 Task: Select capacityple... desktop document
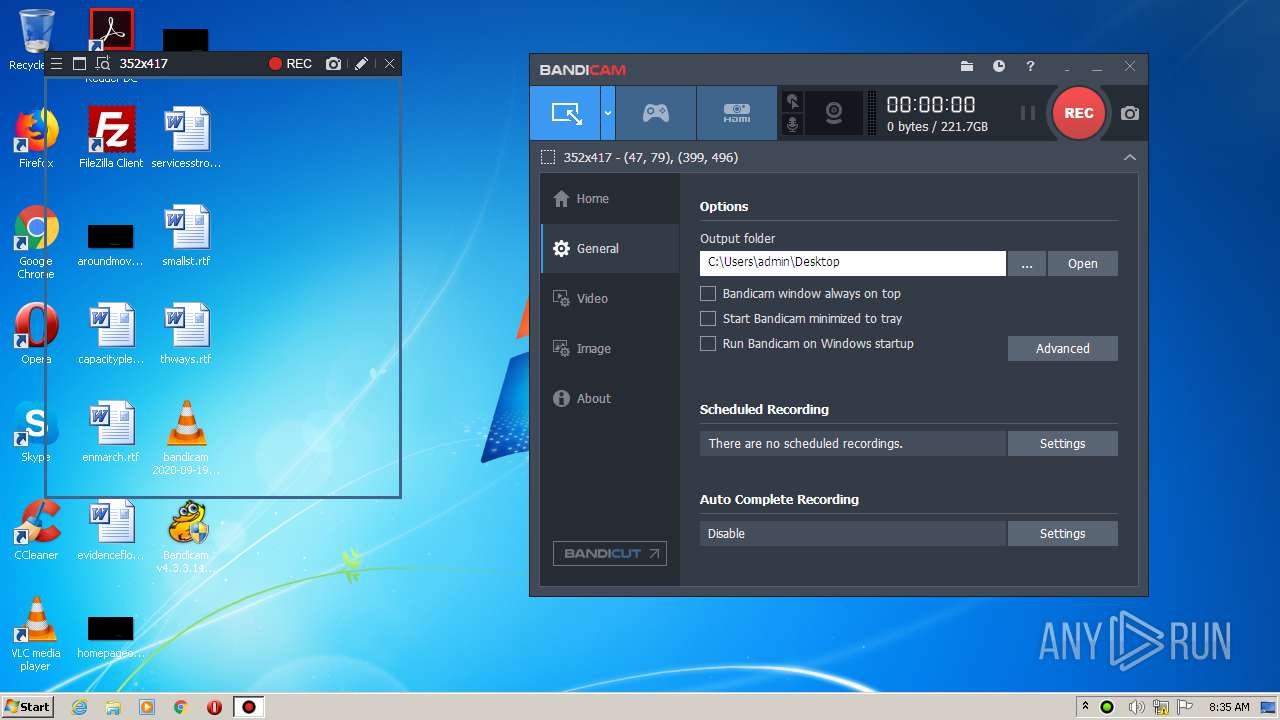coord(111,334)
